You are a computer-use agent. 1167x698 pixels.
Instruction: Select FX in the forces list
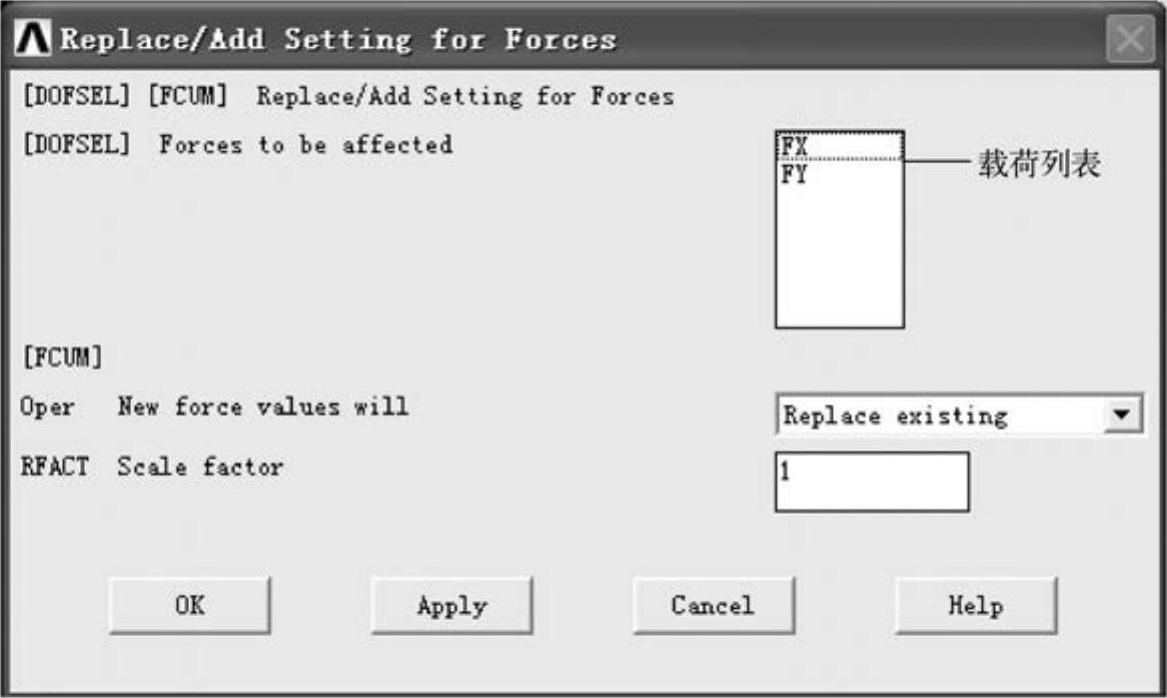[840, 146]
